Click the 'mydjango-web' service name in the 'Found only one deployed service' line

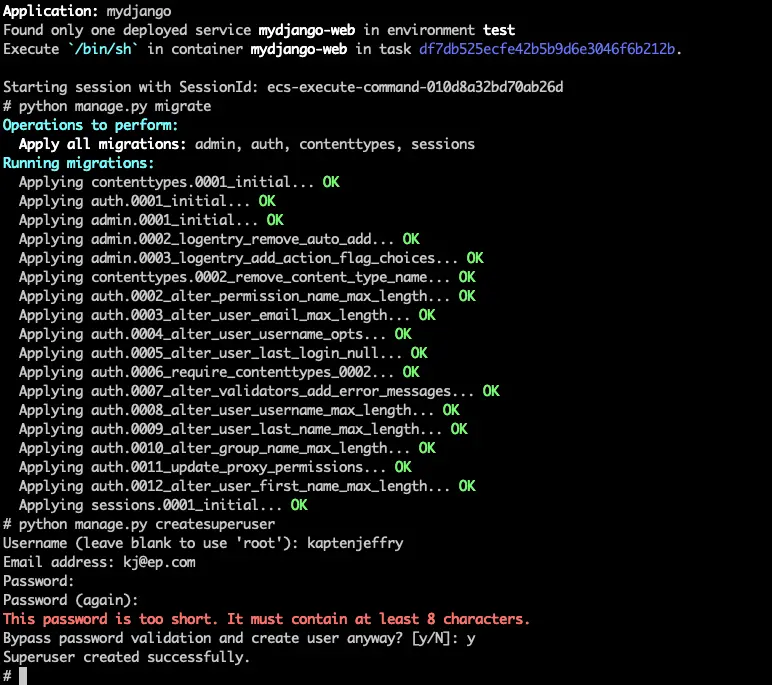(x=307, y=30)
